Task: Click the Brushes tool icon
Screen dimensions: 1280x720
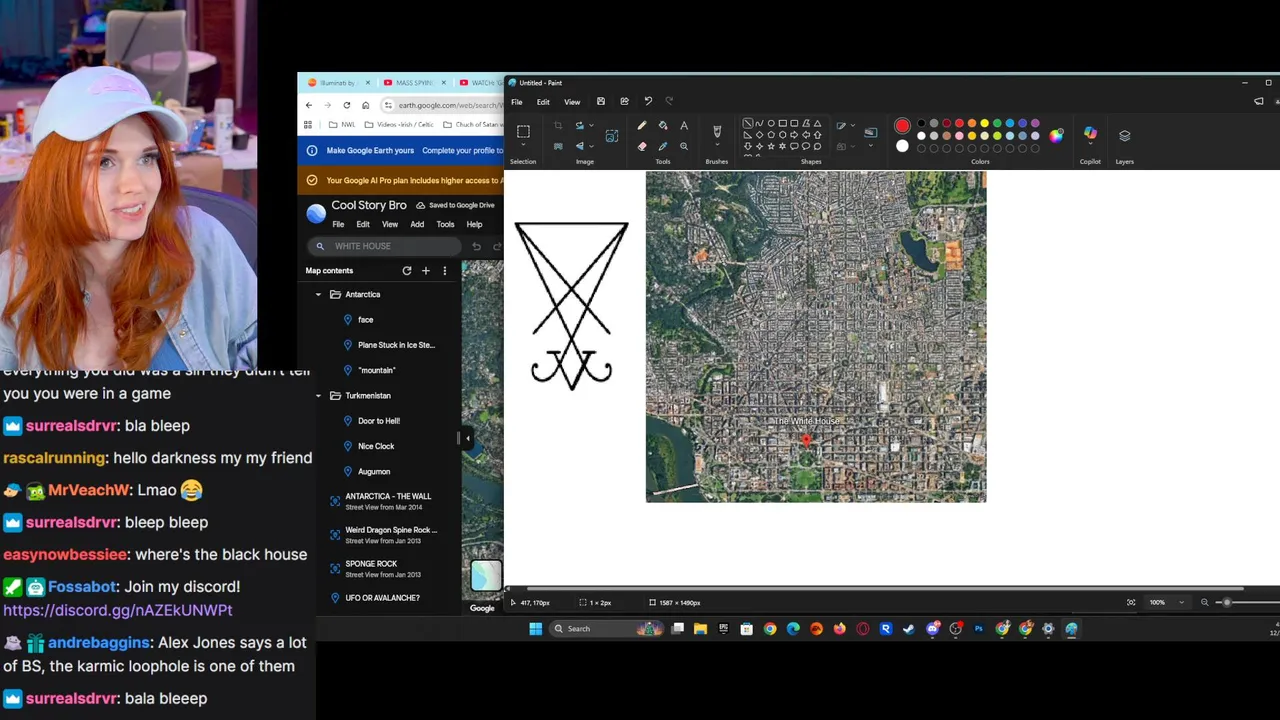Action: [717, 131]
